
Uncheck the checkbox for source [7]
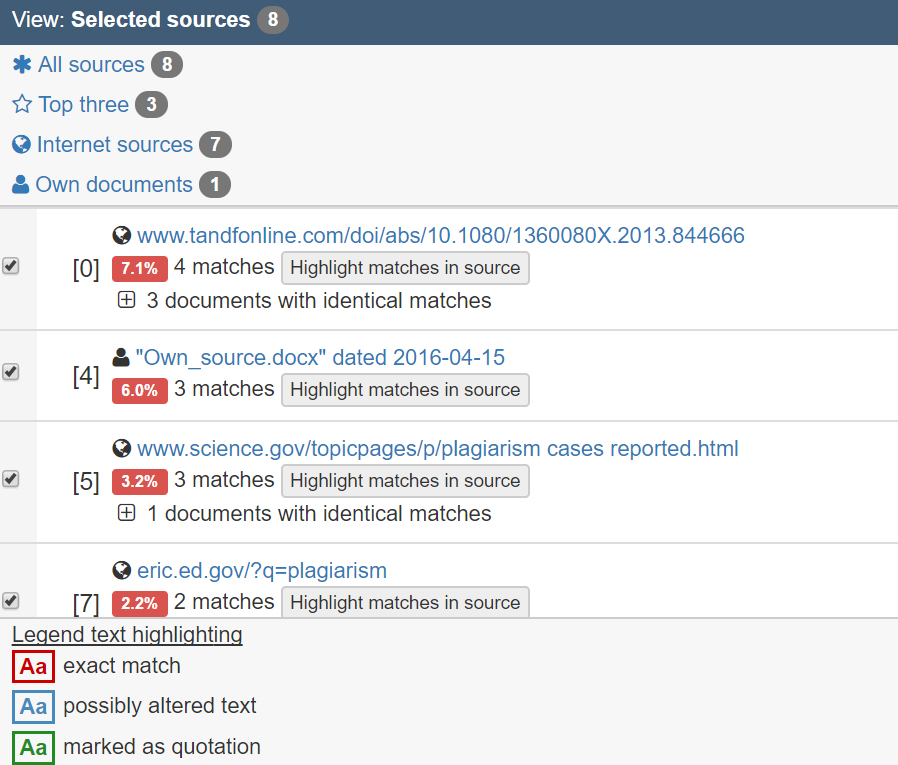pyautogui.click(x=11, y=601)
